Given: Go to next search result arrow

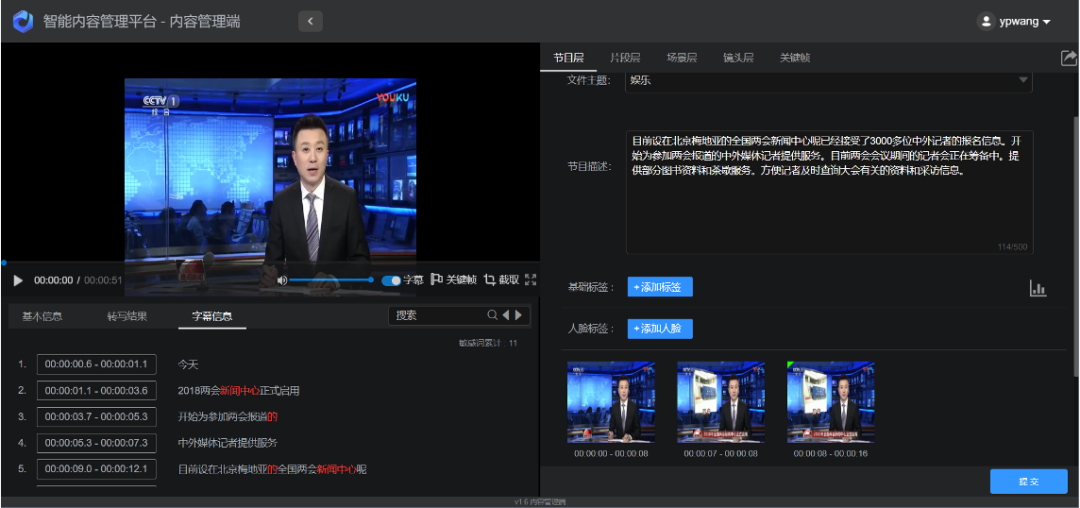Looking at the screenshot, I should tap(519, 315).
